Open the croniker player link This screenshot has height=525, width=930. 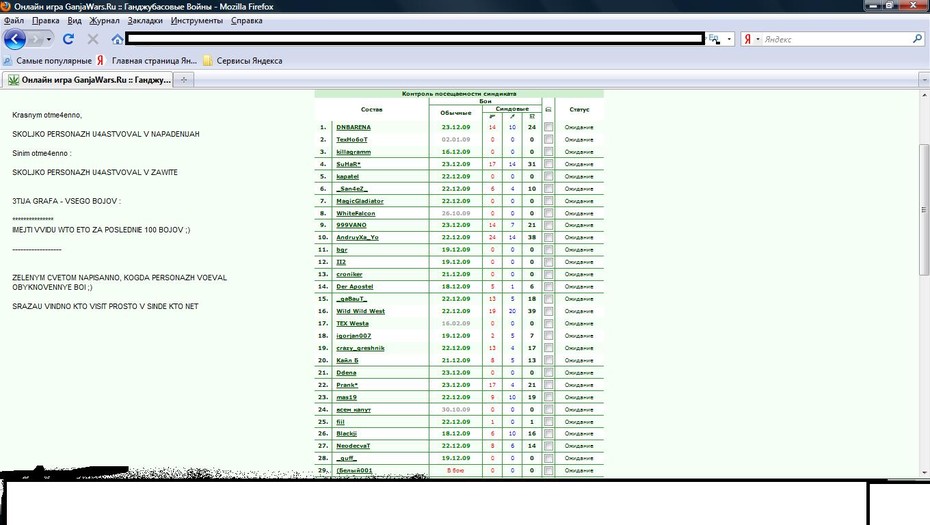[349, 274]
